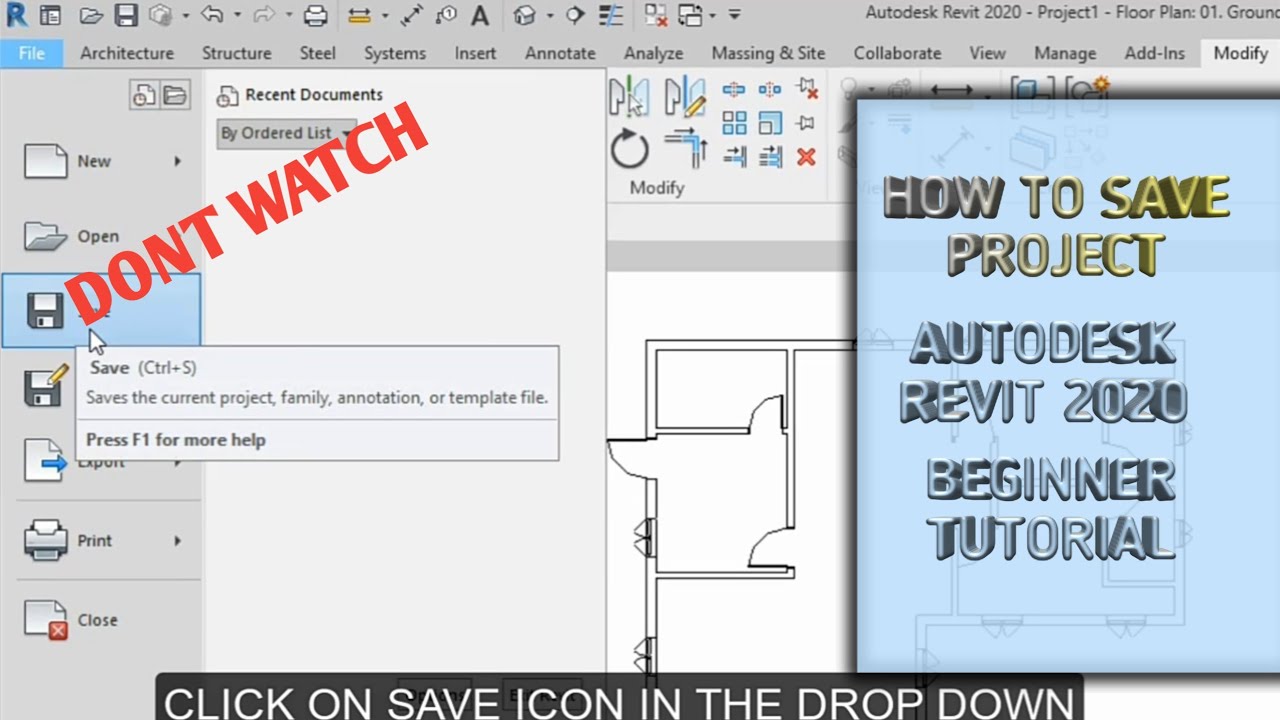Open Sync with Central dropdown arrow
Image resolution: width=1280 pixels, height=720 pixels.
(x=186, y=15)
